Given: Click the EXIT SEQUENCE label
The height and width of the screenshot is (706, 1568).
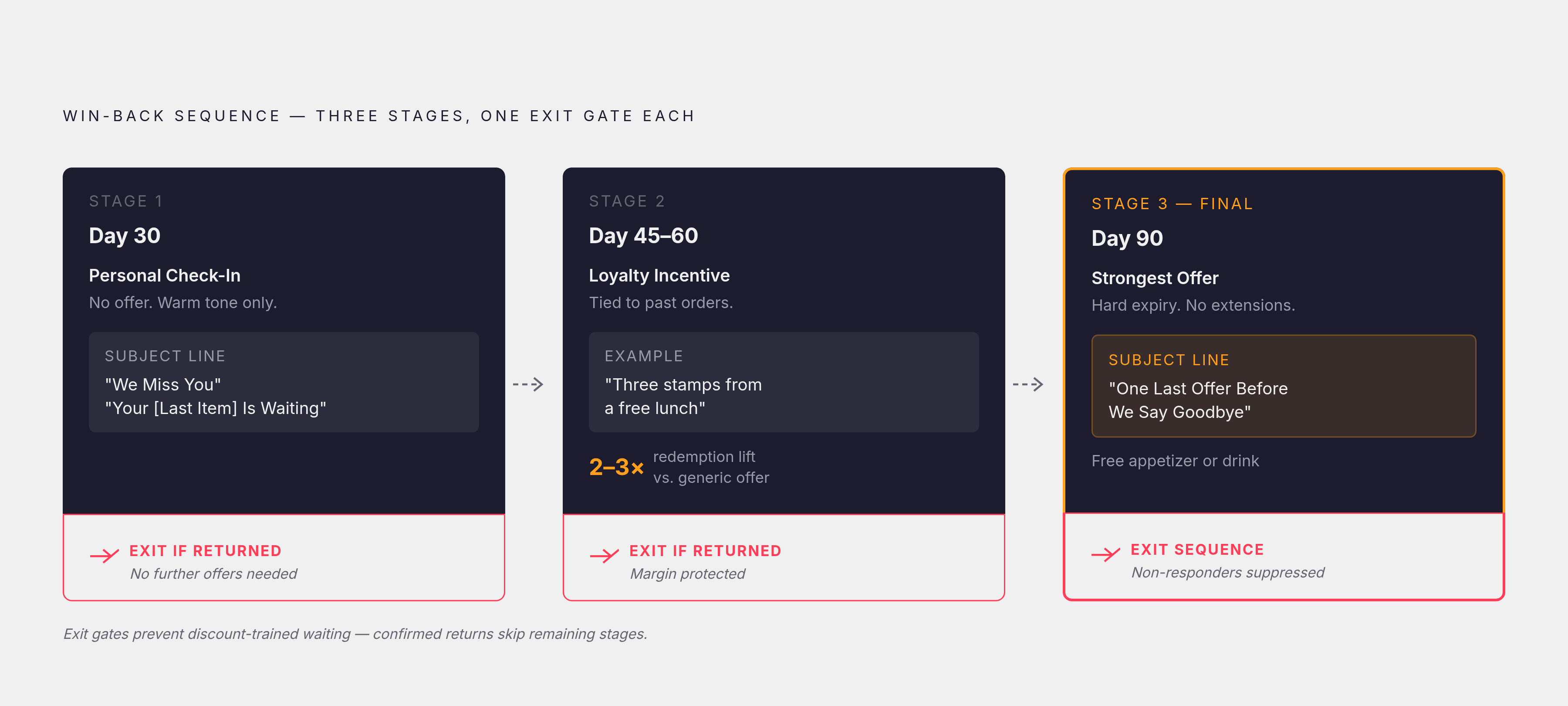Looking at the screenshot, I should point(1197,550).
